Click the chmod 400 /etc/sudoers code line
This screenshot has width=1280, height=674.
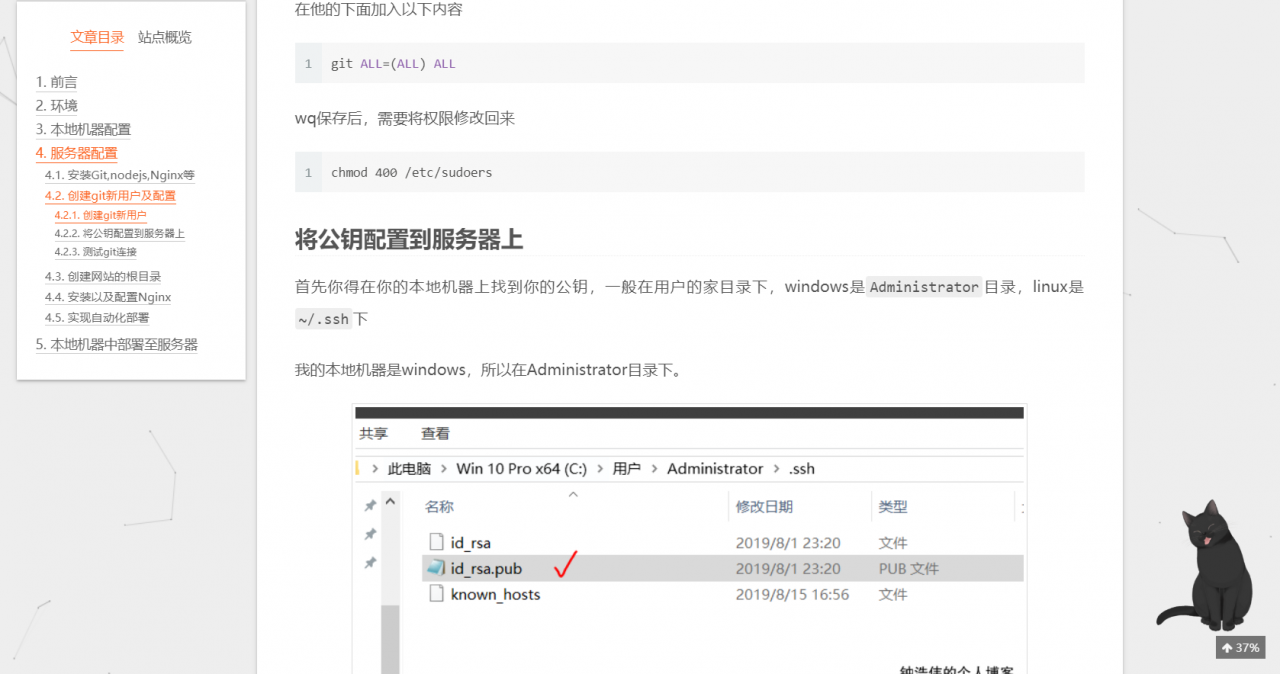tap(411, 172)
